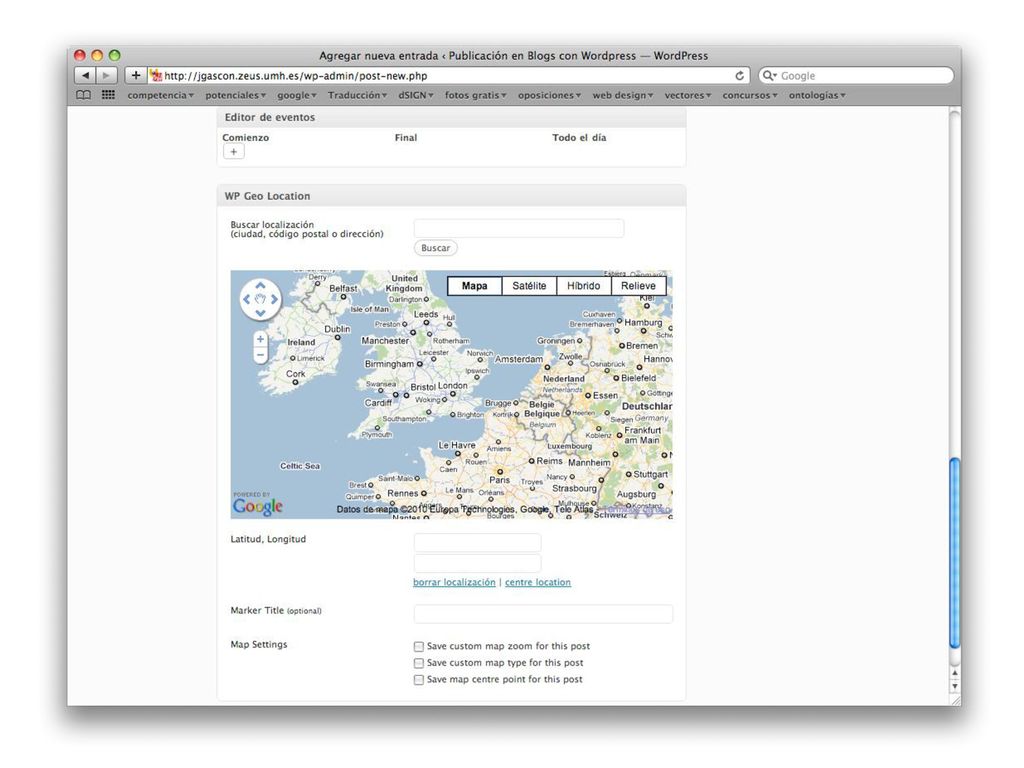Switch map to Satélite view

coord(530,286)
